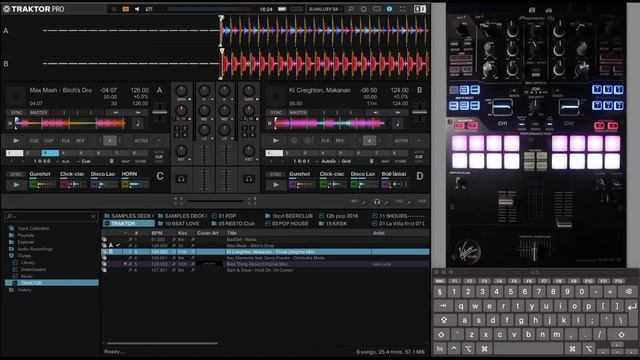Adjust Deck B pitch fader
The width and height of the screenshot is (640, 360).
click(x=419, y=112)
